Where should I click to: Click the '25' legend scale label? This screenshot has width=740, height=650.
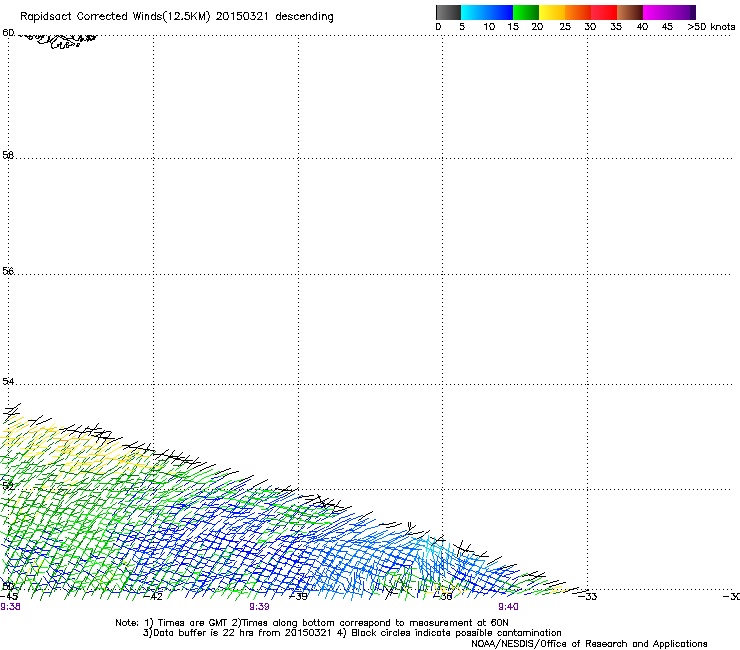(565, 27)
